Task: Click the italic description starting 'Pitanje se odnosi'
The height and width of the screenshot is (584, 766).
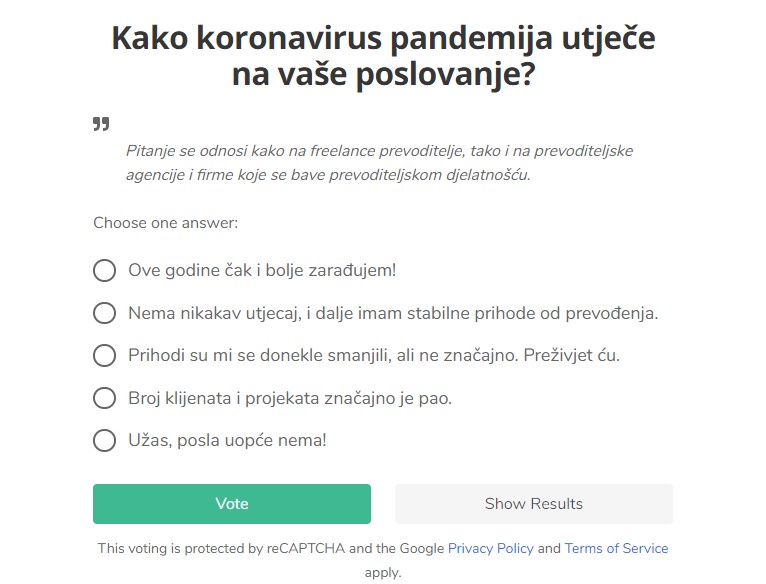Action: 380,163
